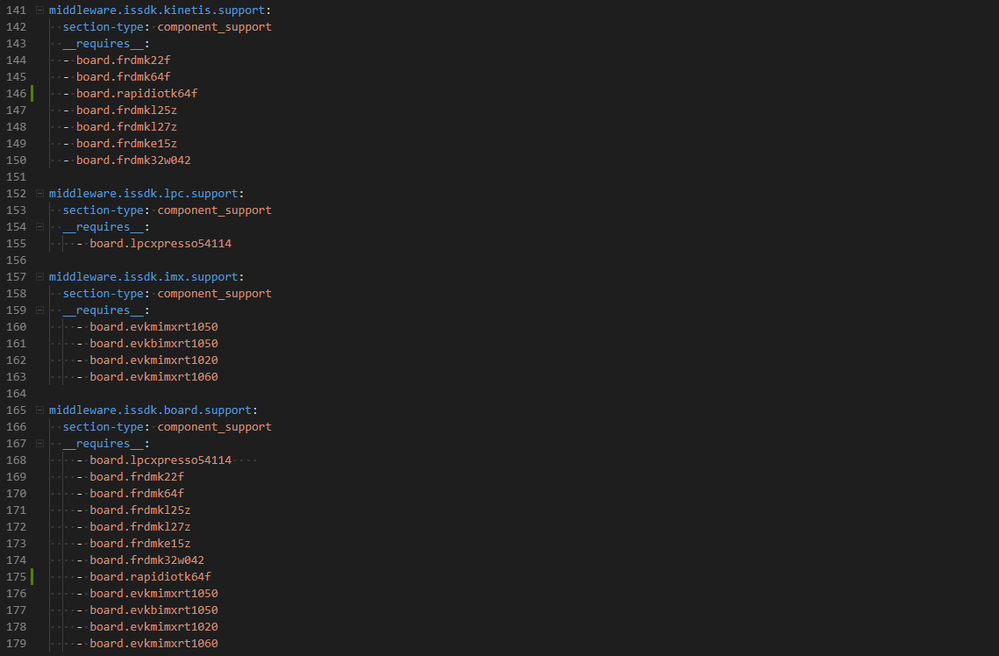
Task: Collapse the middleware.issdk.board.support fold marker
Action: point(40,410)
